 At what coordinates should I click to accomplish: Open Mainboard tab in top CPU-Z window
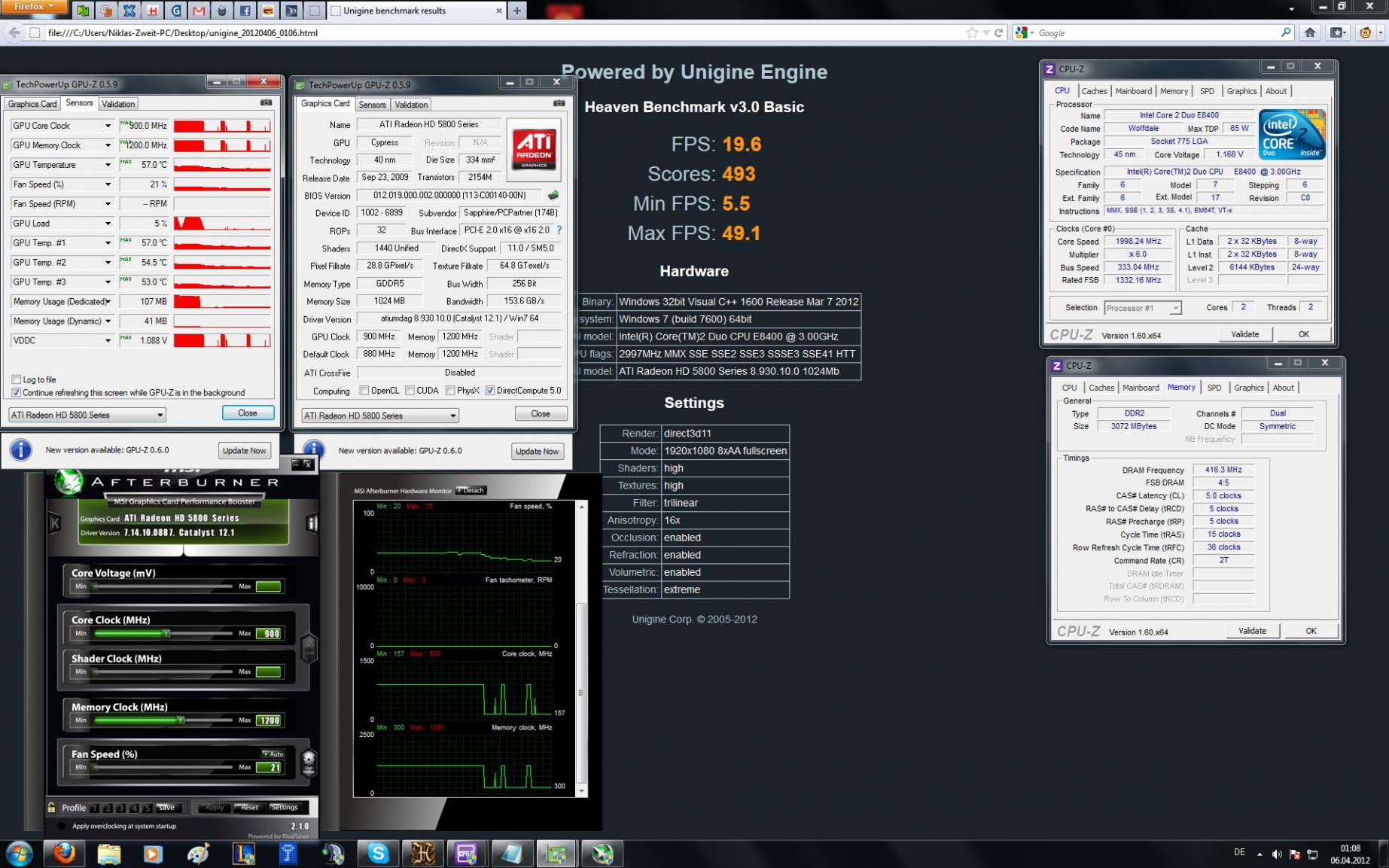click(x=1133, y=91)
